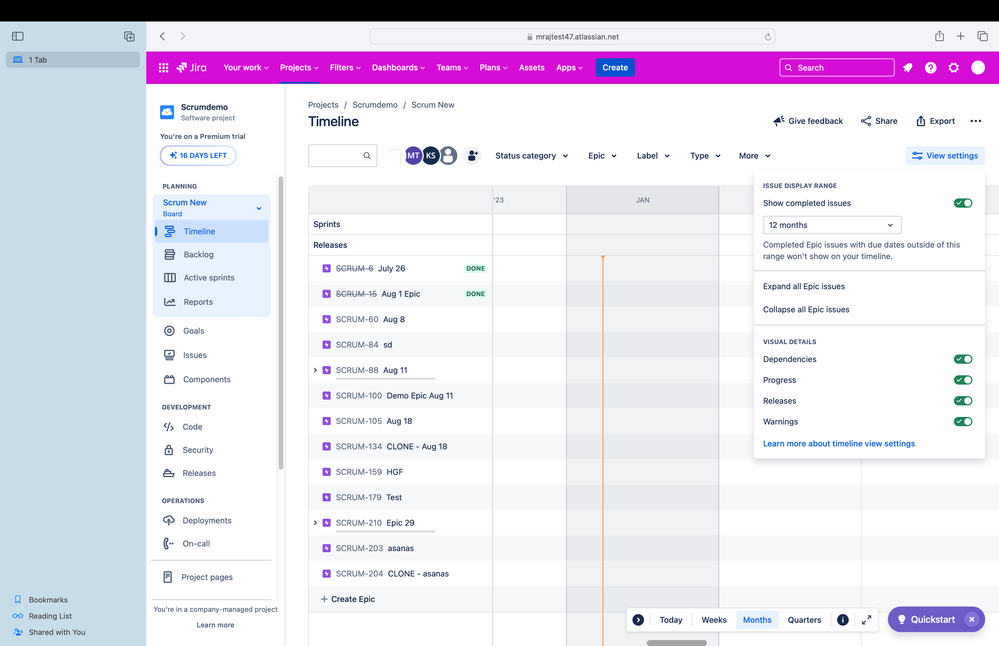
Task: Expand SCRUM-88 epic row
Action: coord(315,370)
